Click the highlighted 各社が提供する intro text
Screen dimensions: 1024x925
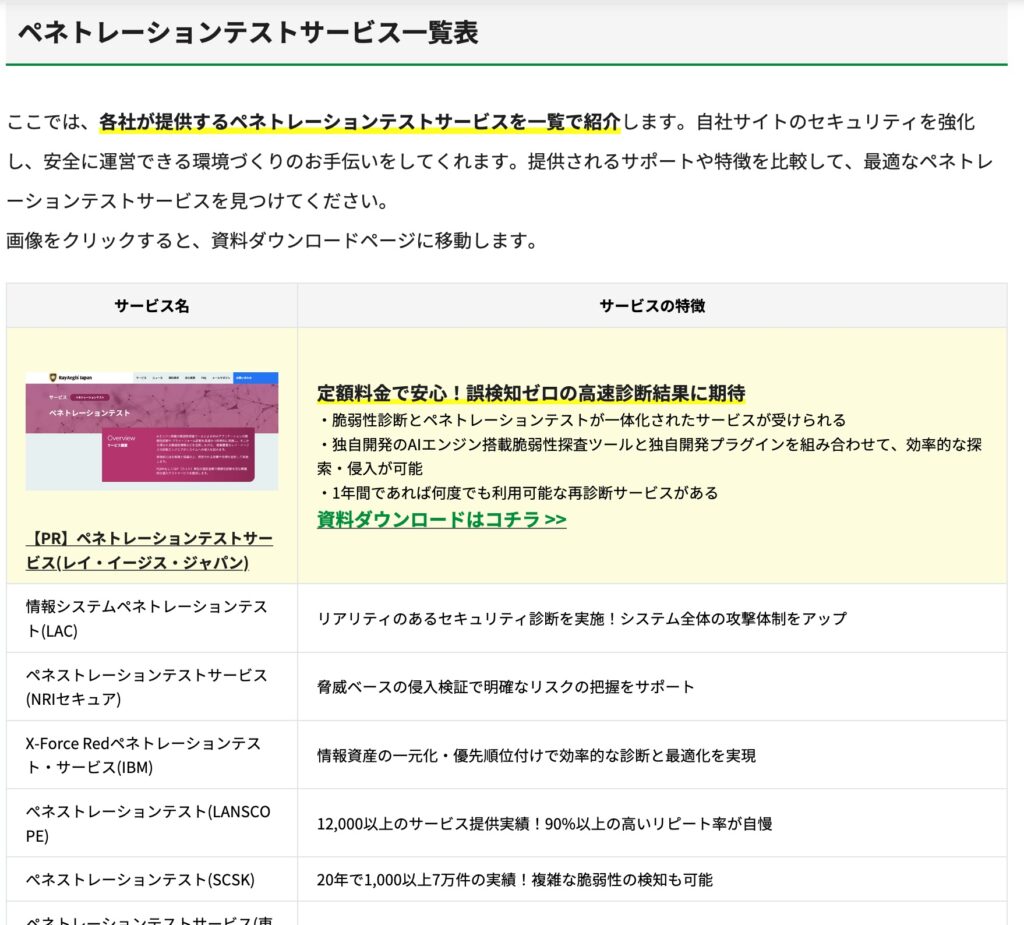[359, 122]
